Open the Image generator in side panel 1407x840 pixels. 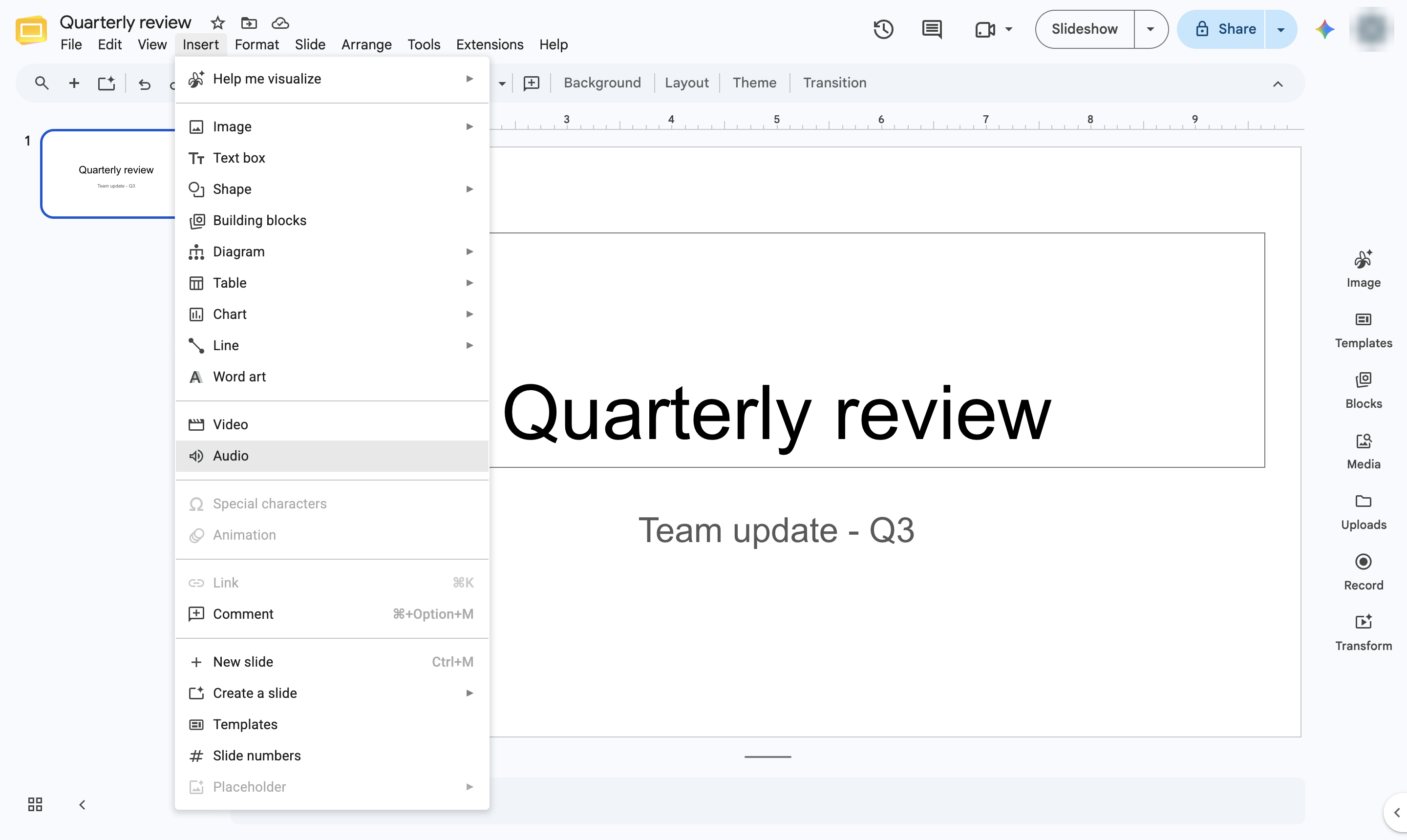pos(1364,269)
